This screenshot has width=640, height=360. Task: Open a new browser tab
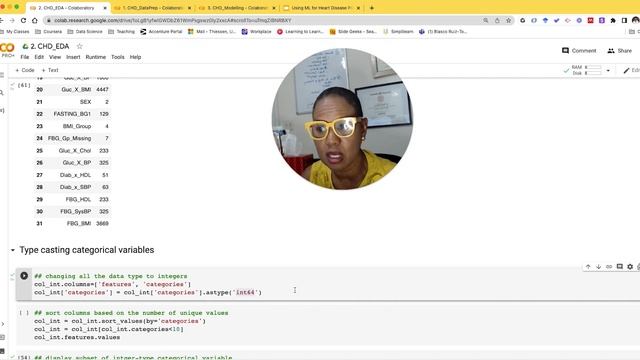click(371, 8)
